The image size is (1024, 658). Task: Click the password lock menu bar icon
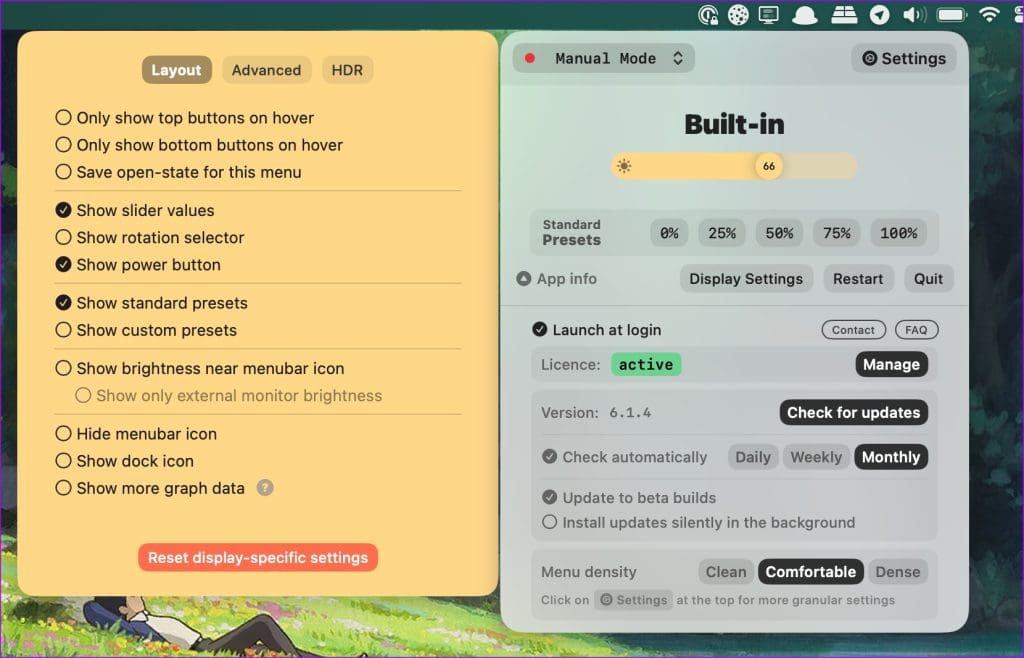coord(709,14)
